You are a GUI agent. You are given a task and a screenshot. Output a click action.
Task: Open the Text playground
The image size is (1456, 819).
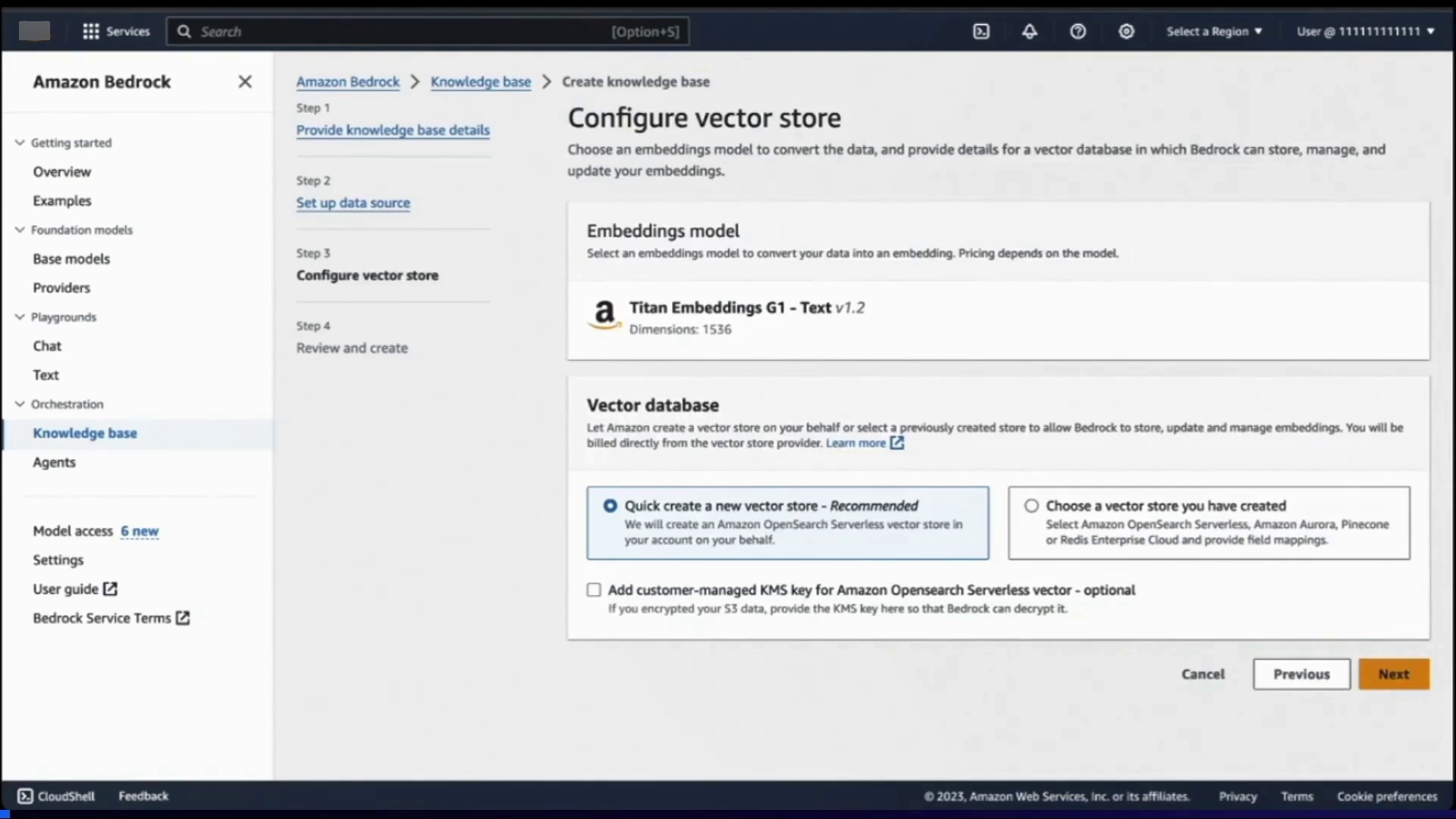coord(45,375)
